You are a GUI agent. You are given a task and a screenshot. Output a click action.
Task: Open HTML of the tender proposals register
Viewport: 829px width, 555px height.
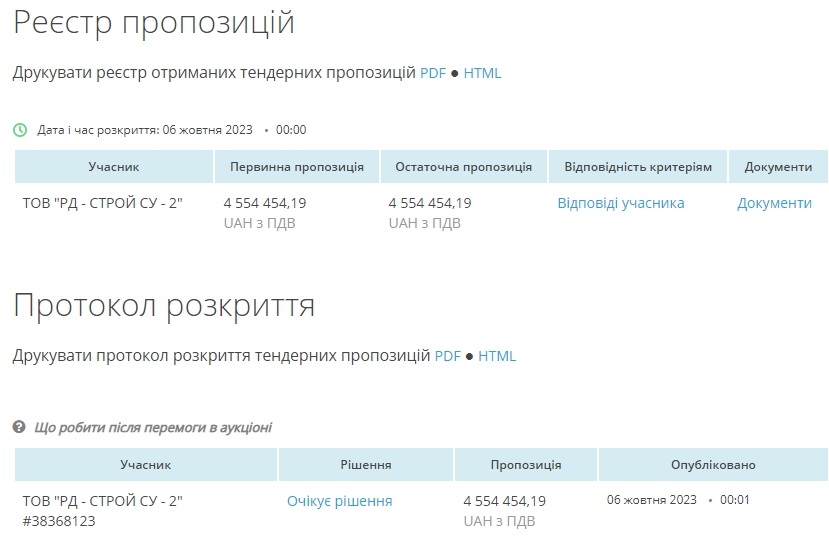pyautogui.click(x=482, y=73)
